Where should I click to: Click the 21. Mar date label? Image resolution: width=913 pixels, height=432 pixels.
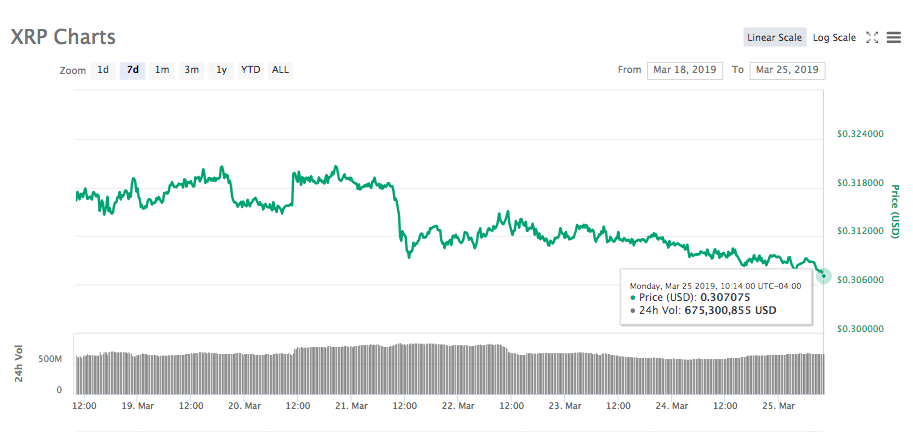tap(351, 405)
